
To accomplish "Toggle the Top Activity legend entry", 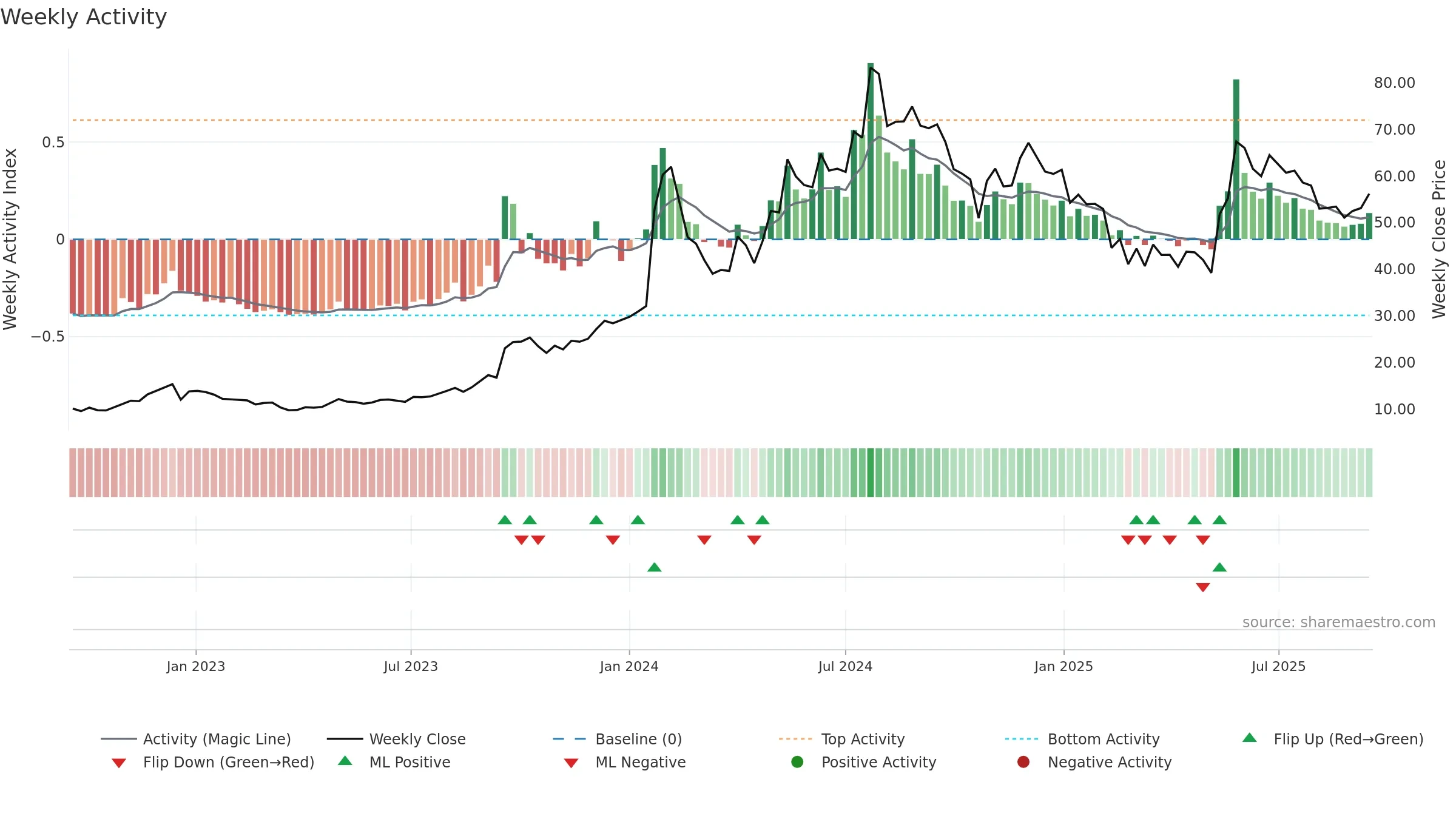I will (x=842, y=739).
